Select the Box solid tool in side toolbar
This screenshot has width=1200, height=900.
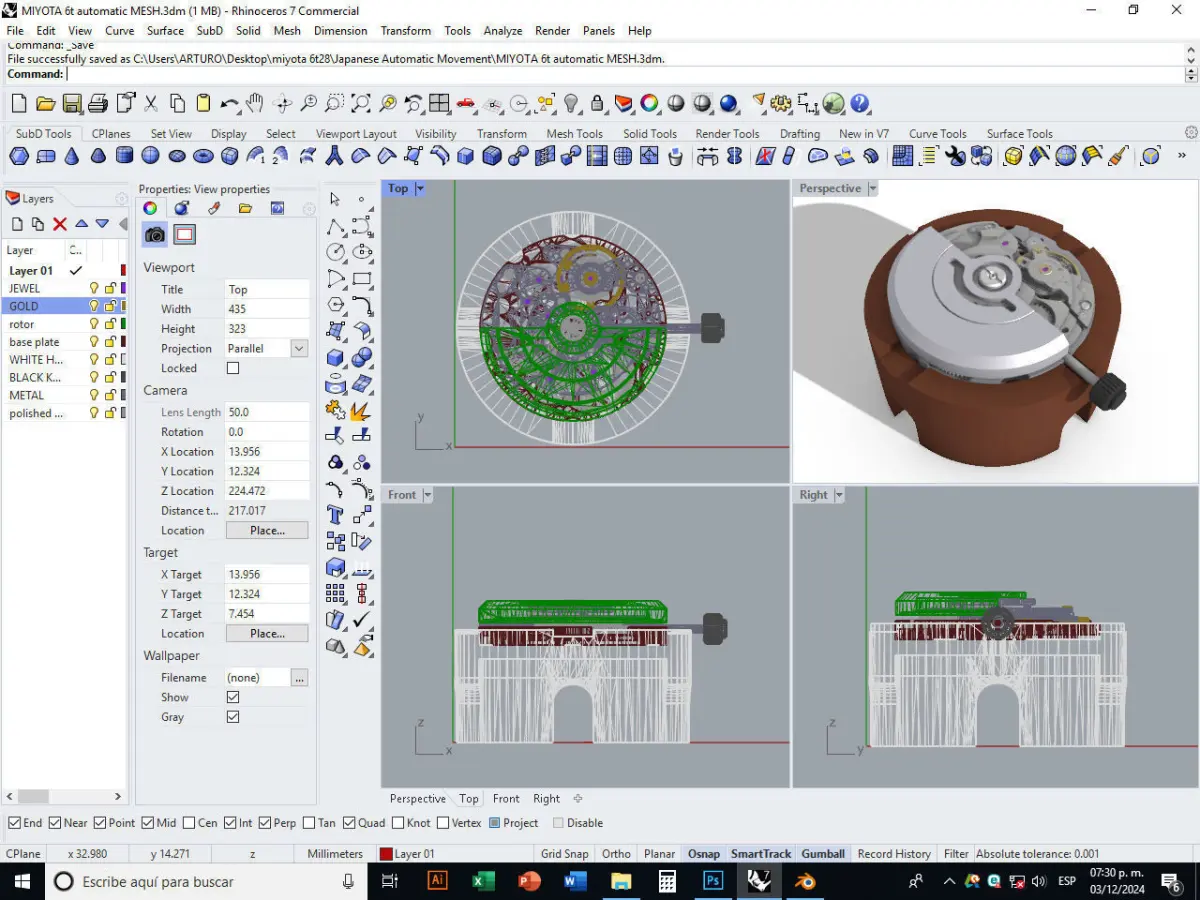(x=335, y=357)
